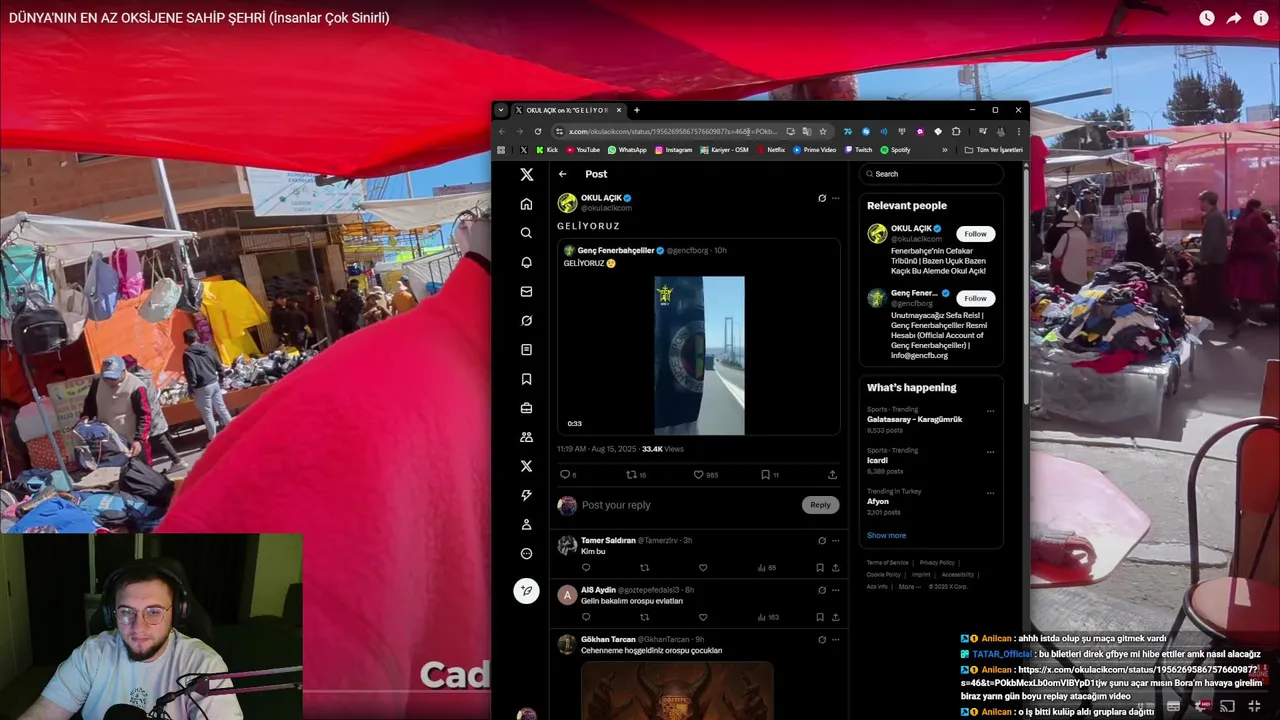Open the Instagram bookmark
1280x720 pixels.
pos(673,150)
